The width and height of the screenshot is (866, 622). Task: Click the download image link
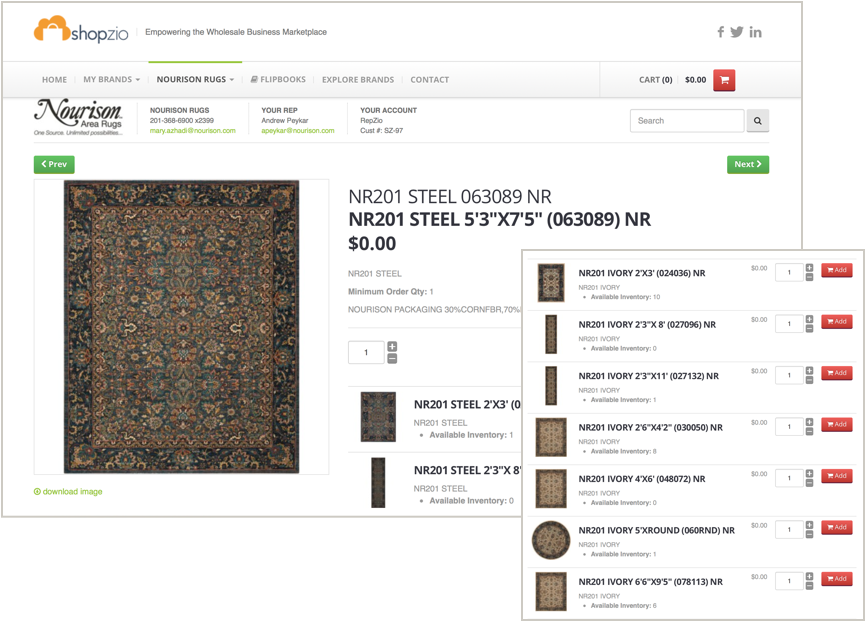(x=68, y=492)
